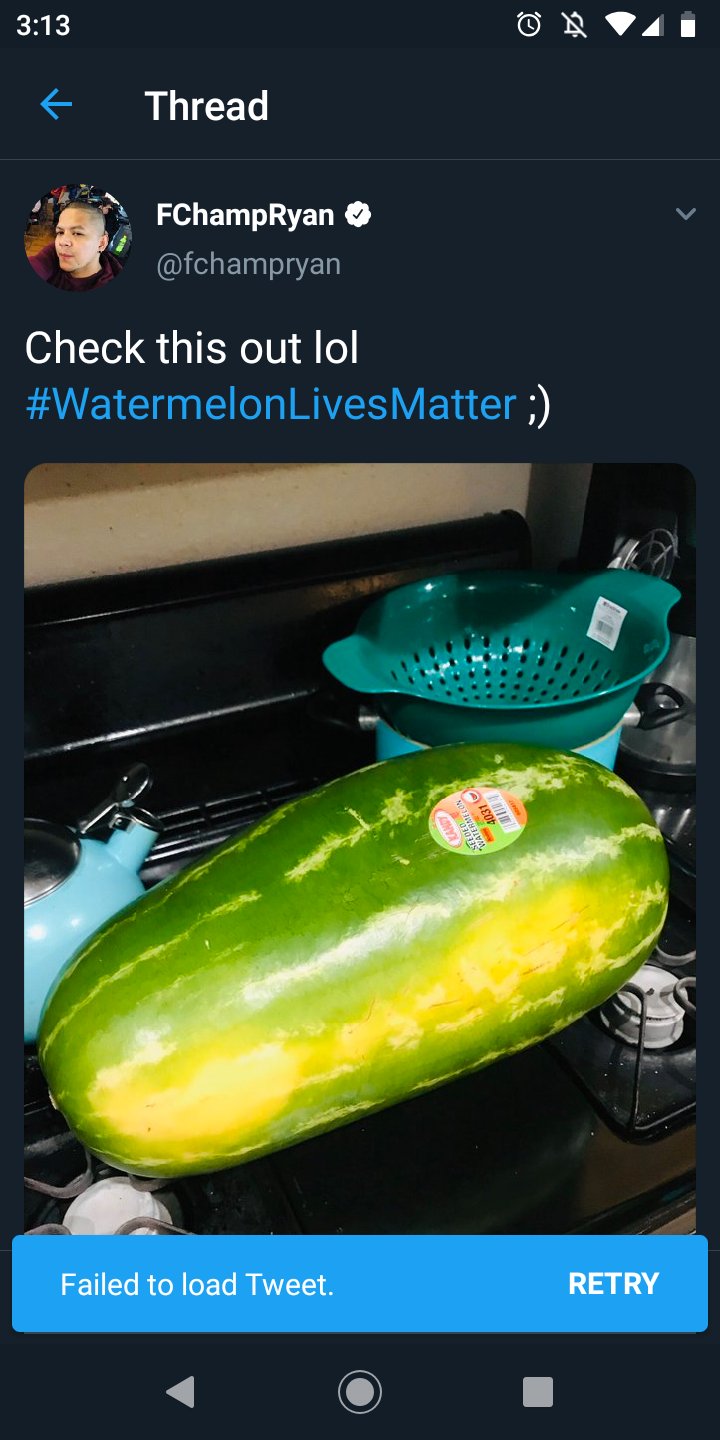This screenshot has height=1440, width=720.
Task: Tap the 'Failed to load Tweet.' message
Action: [197, 1284]
